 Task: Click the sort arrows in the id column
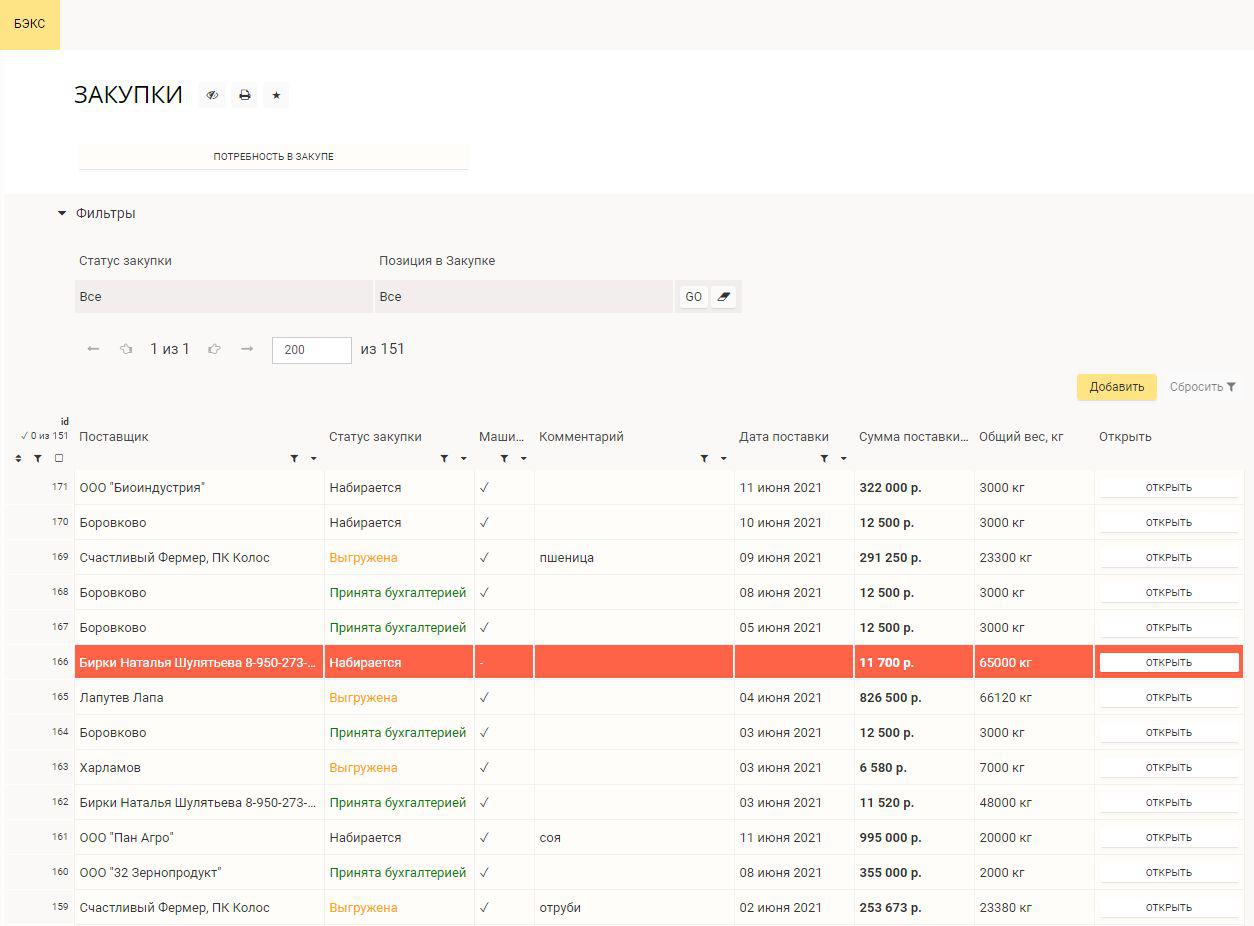point(18,459)
